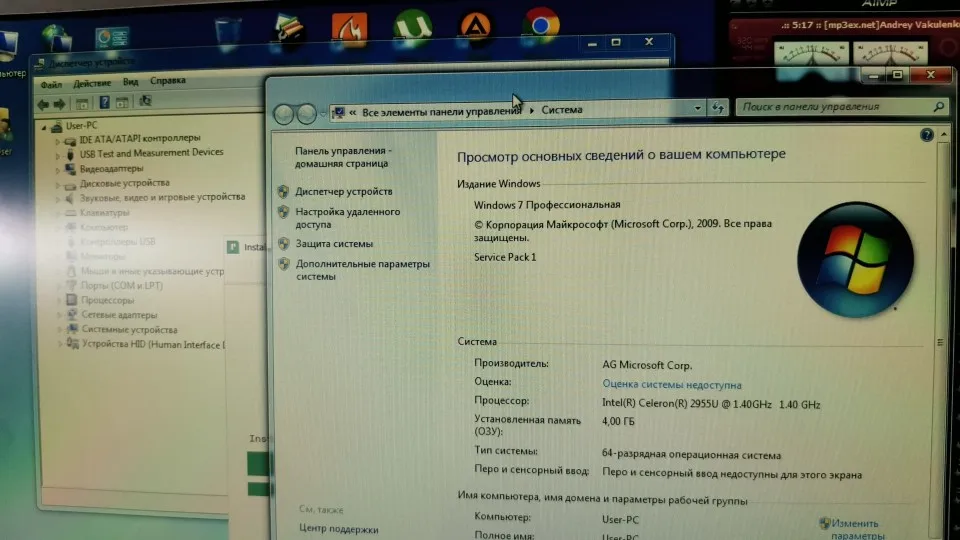This screenshot has width=960, height=540.
Task: Click the AIMP track title display
Action: click(869, 25)
